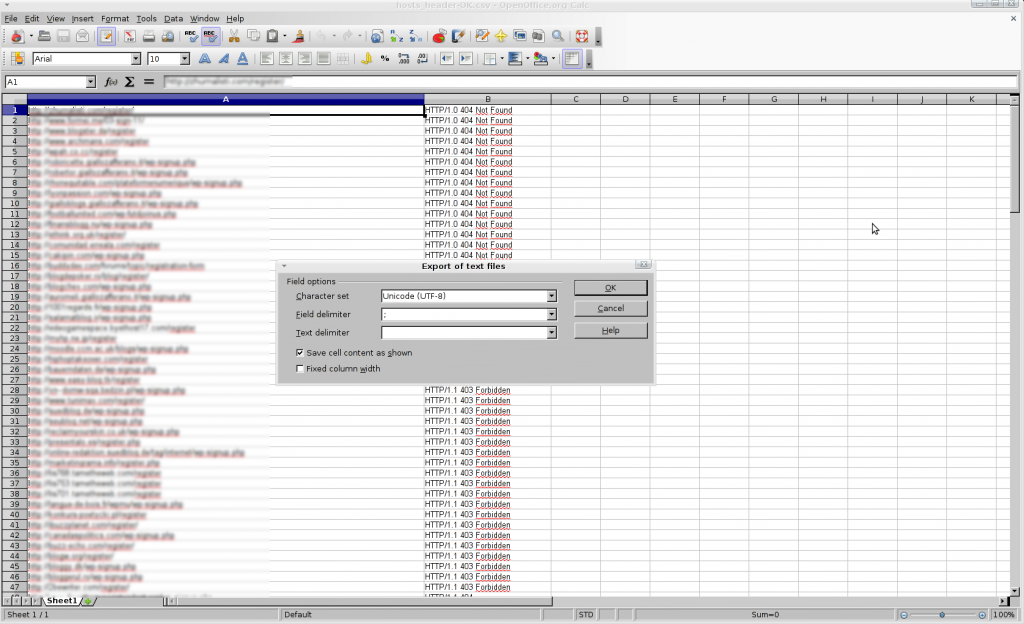Image resolution: width=1024 pixels, height=624 pixels.
Task: Click the Copy icon
Action: (253, 37)
